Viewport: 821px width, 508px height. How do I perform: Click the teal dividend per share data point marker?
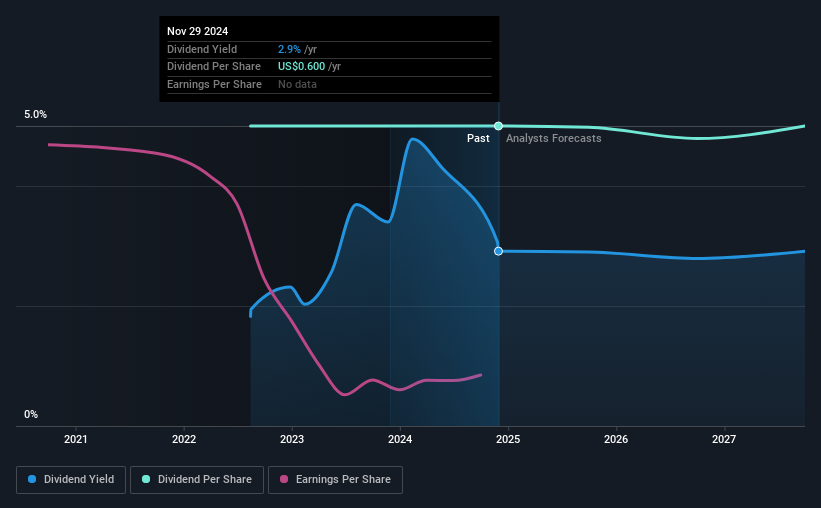pyautogui.click(x=498, y=126)
